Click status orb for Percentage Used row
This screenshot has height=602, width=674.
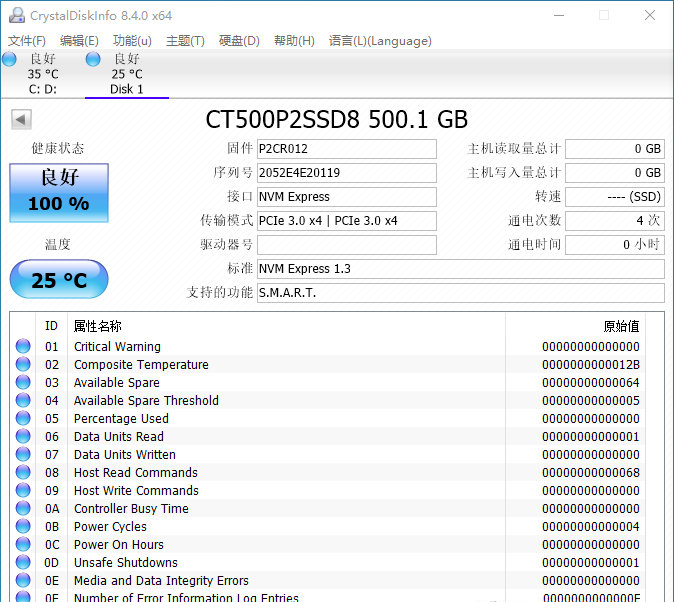coord(23,419)
